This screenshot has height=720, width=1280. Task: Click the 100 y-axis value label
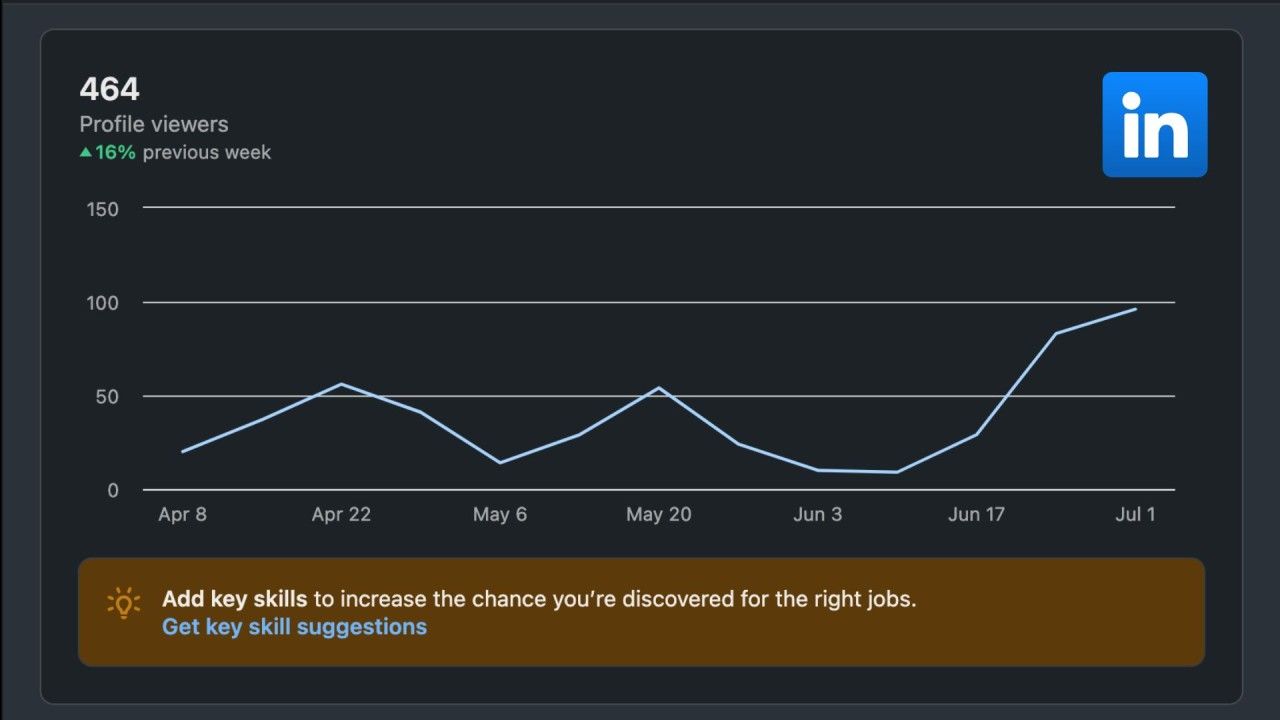coord(103,303)
